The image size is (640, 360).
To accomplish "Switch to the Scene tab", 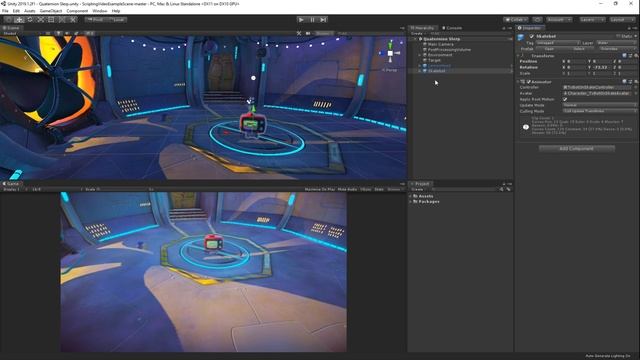I will click(x=11, y=28).
